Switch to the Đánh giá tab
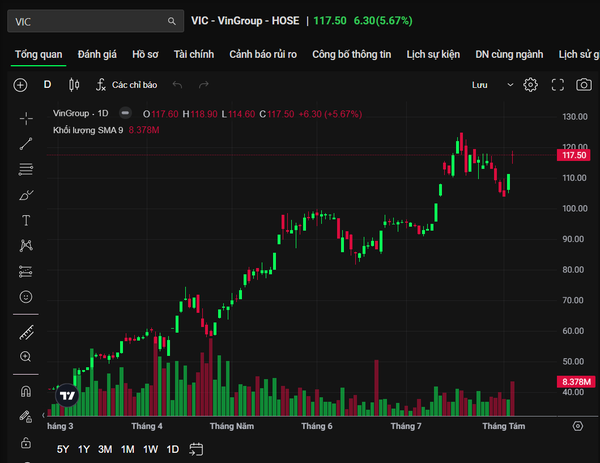 pyautogui.click(x=97, y=54)
